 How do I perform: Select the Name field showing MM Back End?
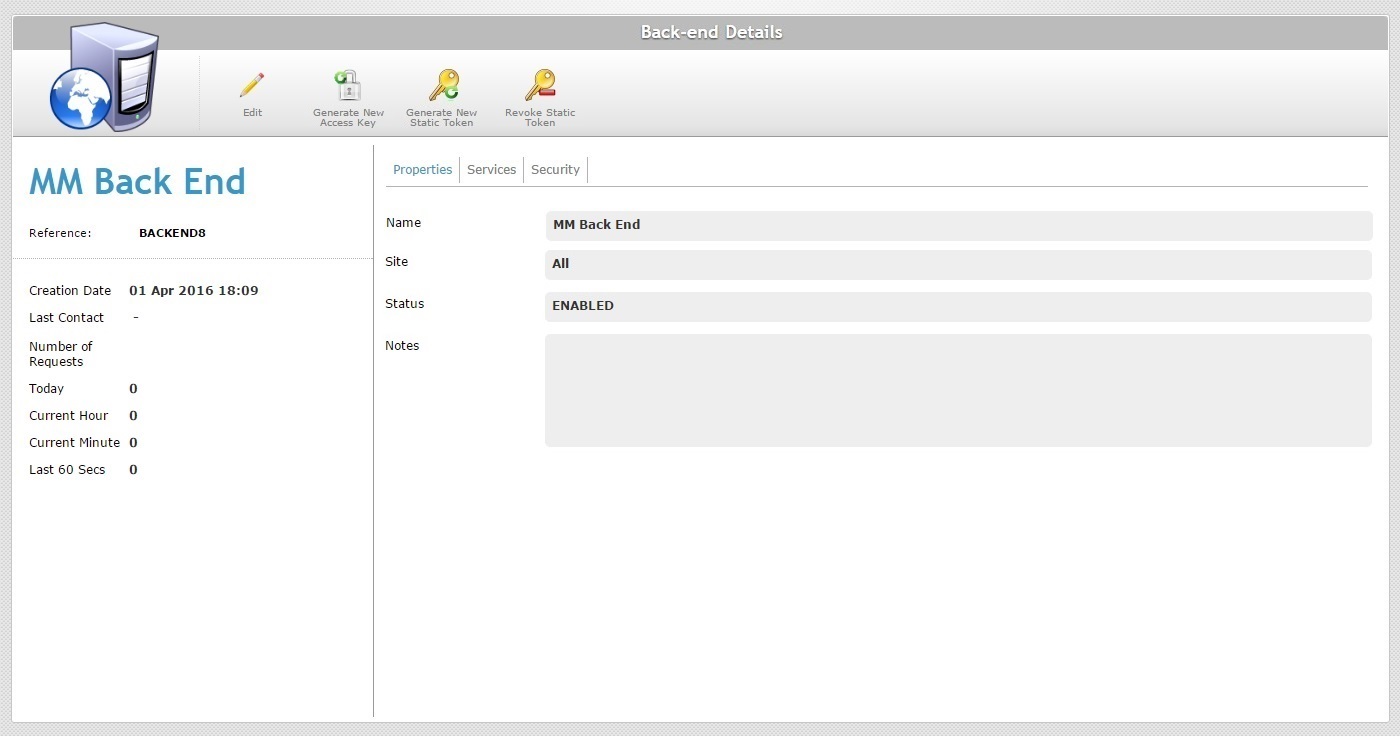[958, 225]
